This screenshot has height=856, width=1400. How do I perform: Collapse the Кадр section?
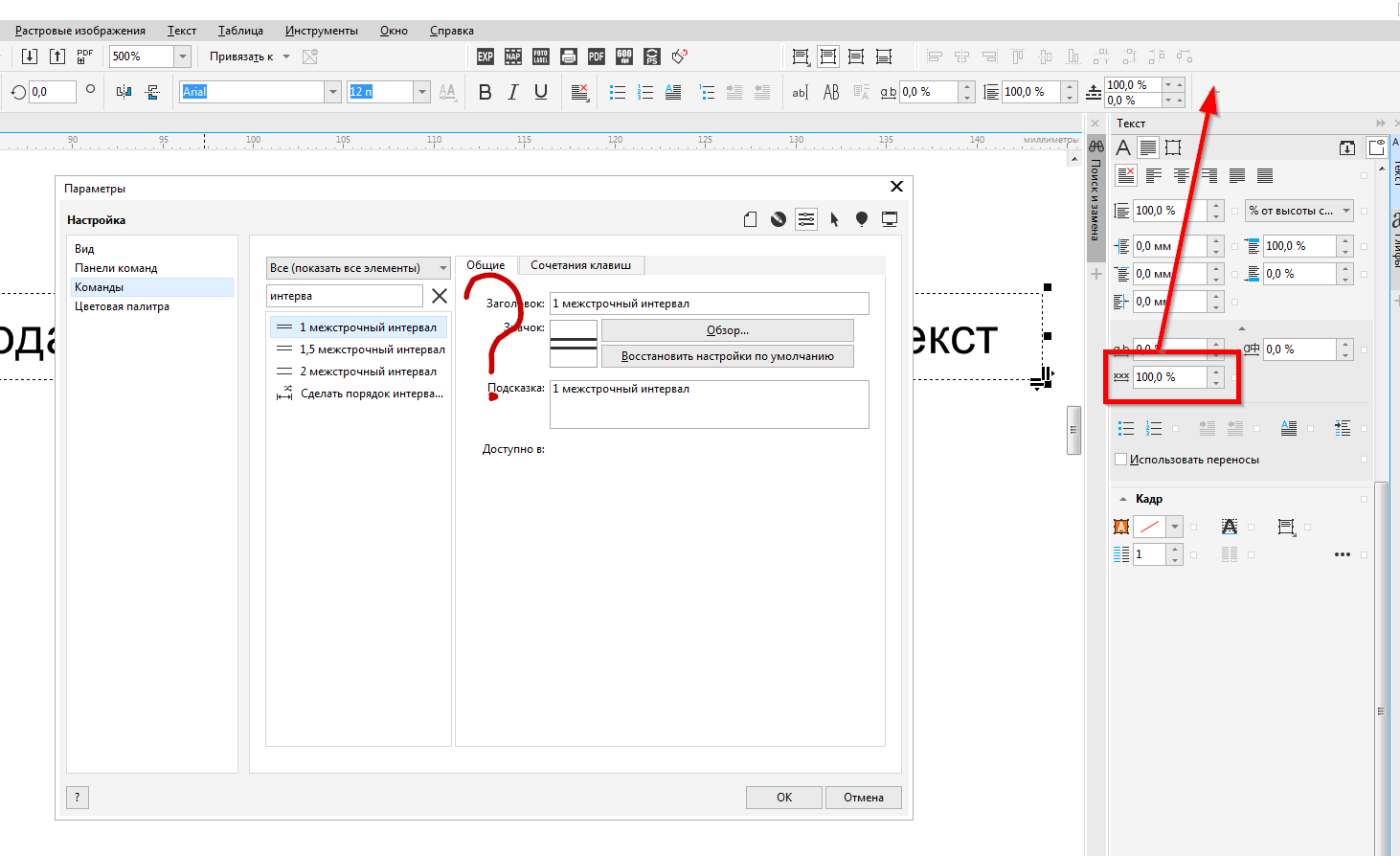click(1123, 499)
